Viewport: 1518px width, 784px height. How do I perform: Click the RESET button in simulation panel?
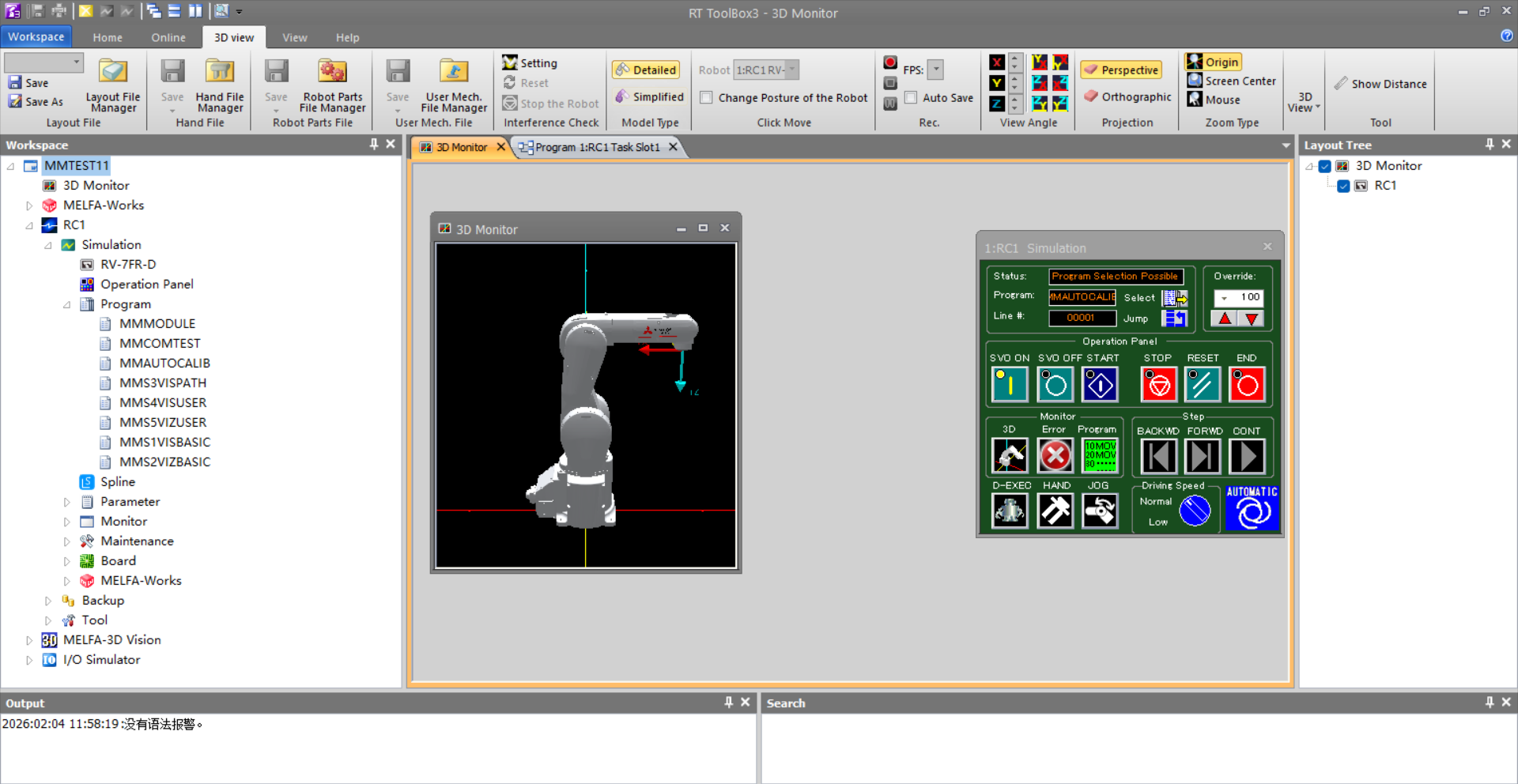pos(1203,385)
